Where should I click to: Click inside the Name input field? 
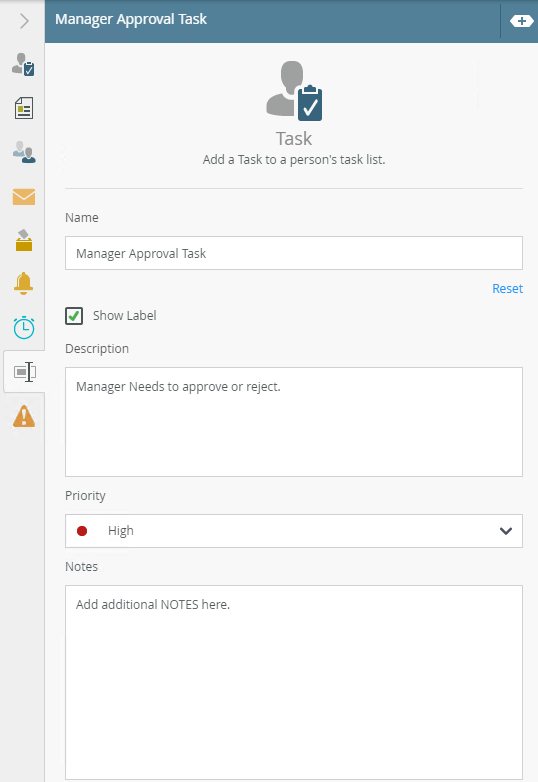[294, 253]
